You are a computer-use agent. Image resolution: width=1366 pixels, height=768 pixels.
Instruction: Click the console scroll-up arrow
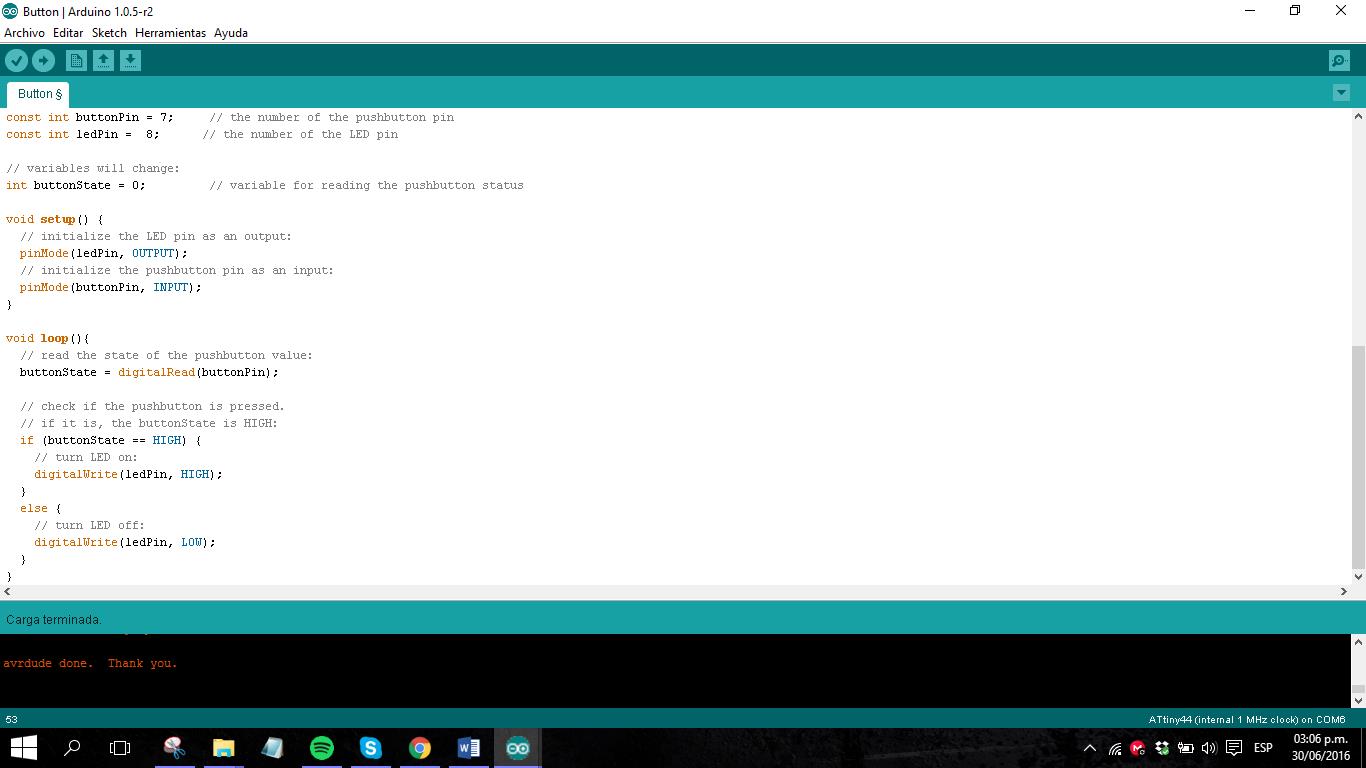click(x=1358, y=642)
